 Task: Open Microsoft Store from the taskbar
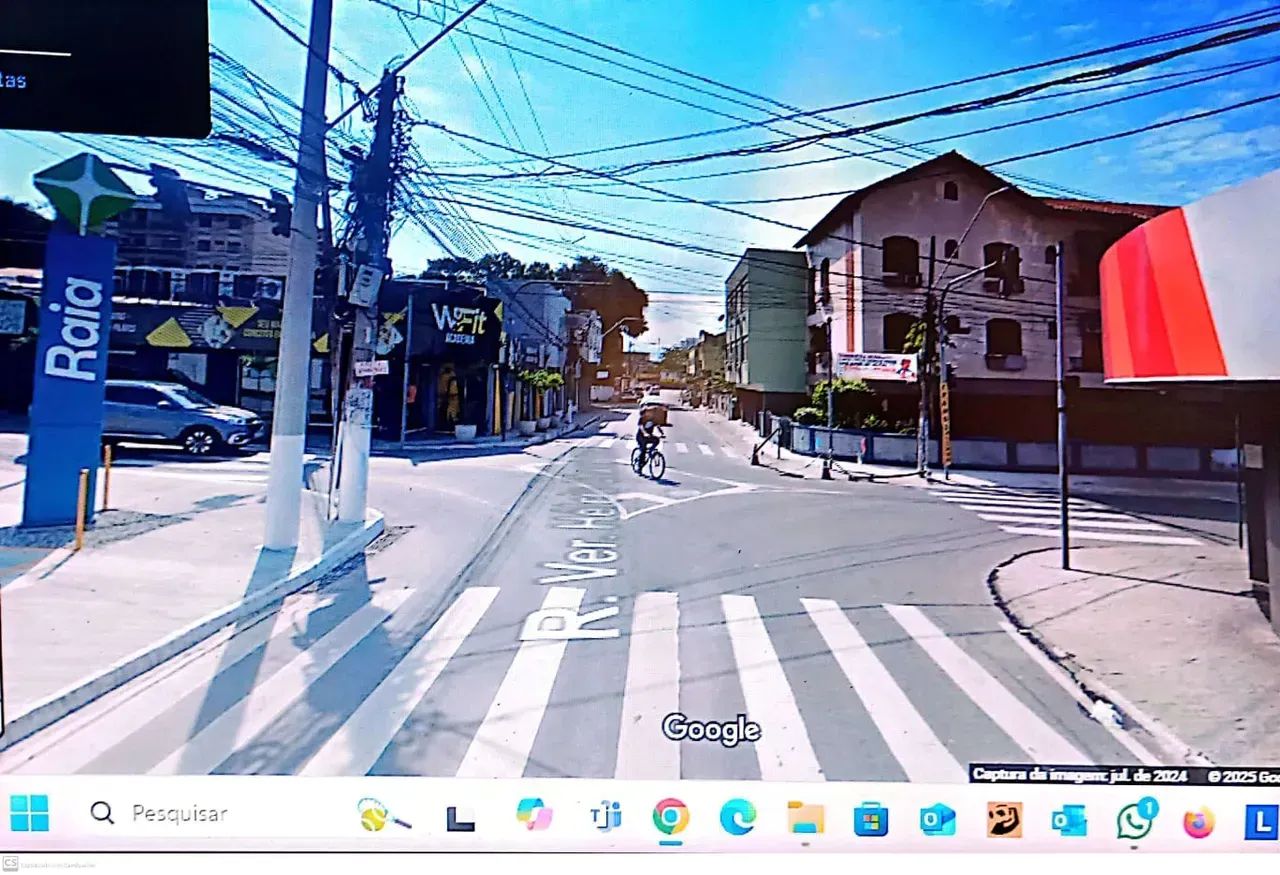[871, 819]
